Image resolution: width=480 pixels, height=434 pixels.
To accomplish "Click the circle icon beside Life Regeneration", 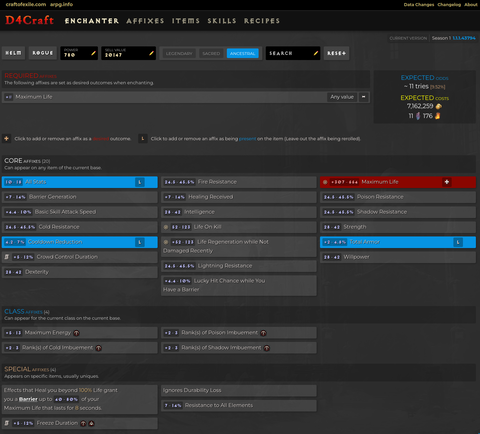I will (x=166, y=242).
